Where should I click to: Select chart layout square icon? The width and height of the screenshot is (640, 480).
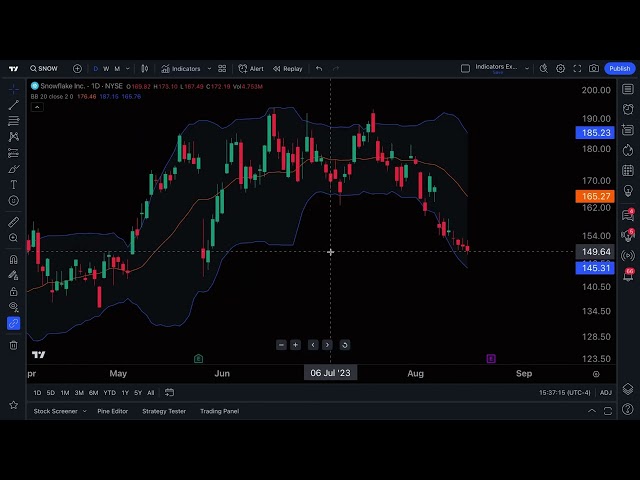click(x=465, y=69)
